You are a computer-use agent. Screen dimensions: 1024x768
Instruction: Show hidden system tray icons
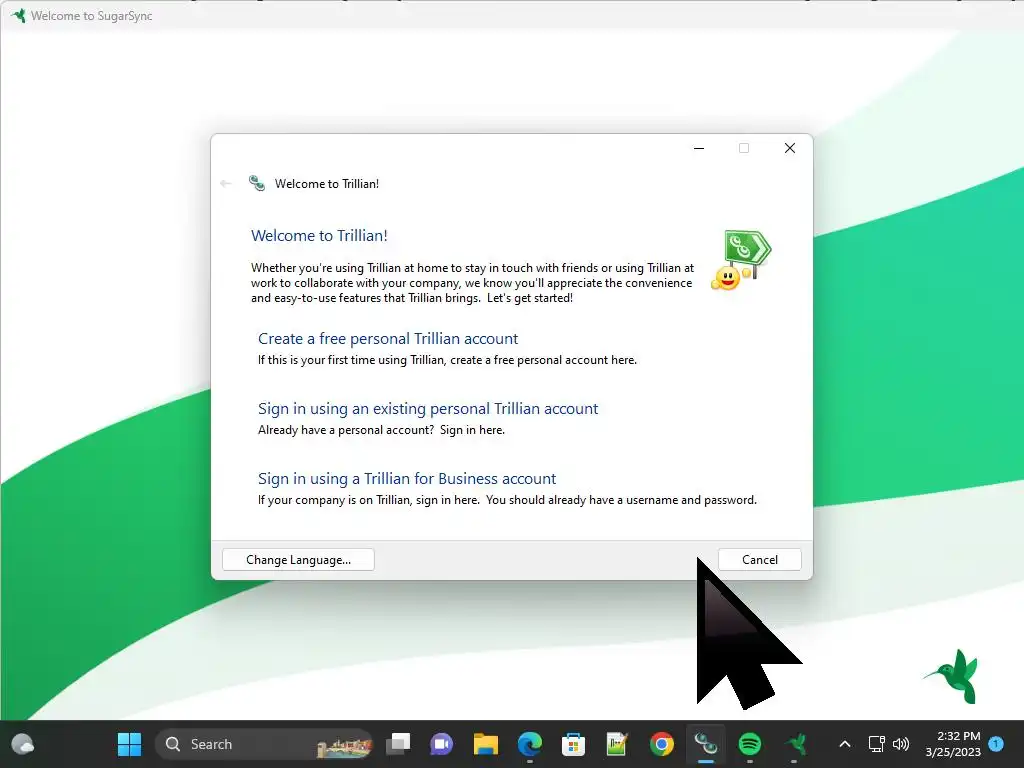[x=844, y=744]
